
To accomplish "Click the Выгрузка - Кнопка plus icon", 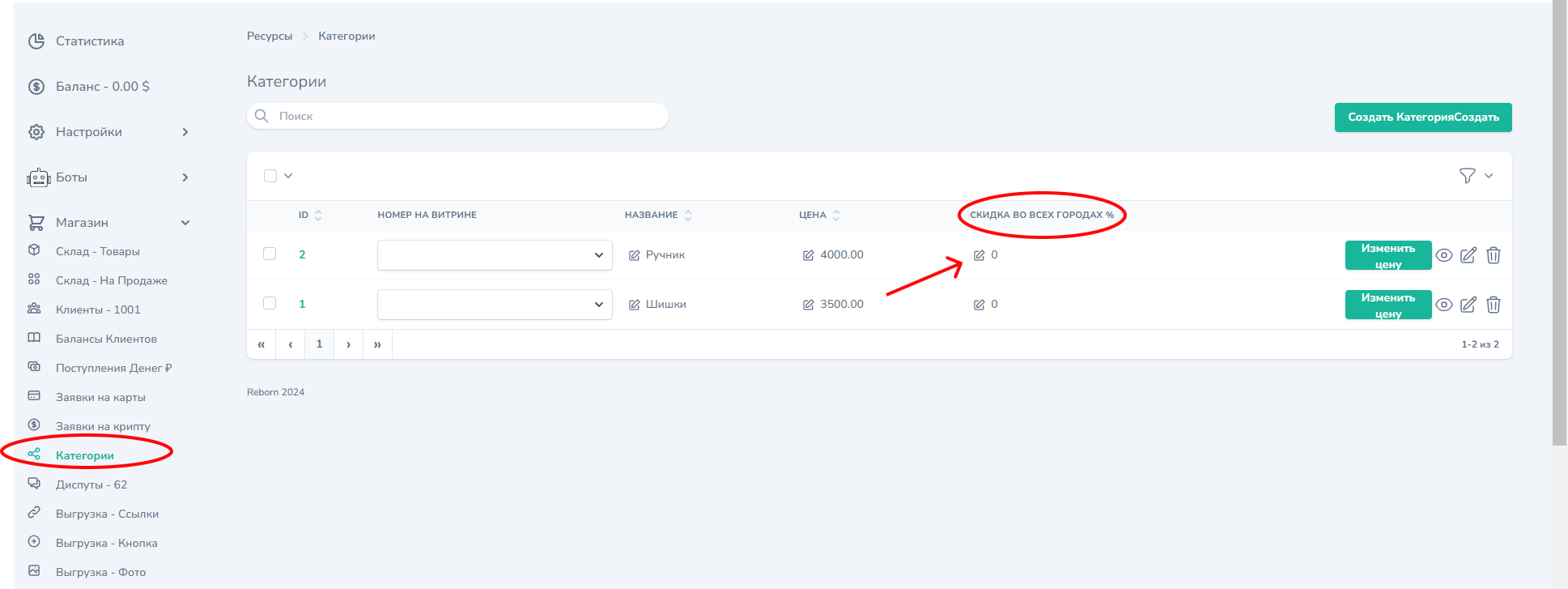I will point(34,542).
